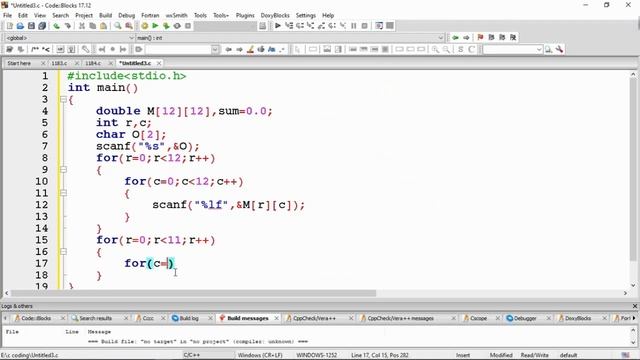Viewport: 640px width, 360px height.
Task: Run the program with the green arrow
Action: point(155,26)
